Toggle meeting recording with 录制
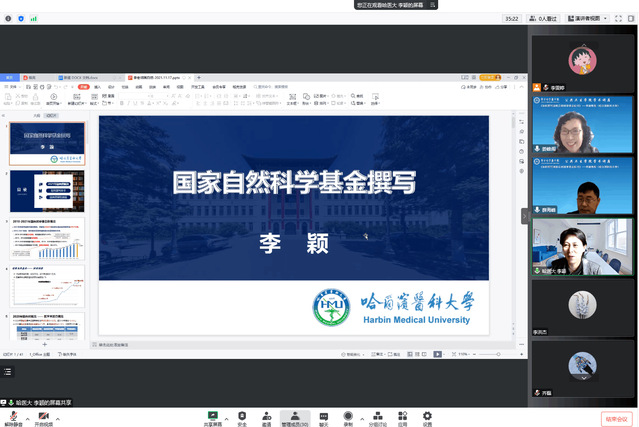 348,414
